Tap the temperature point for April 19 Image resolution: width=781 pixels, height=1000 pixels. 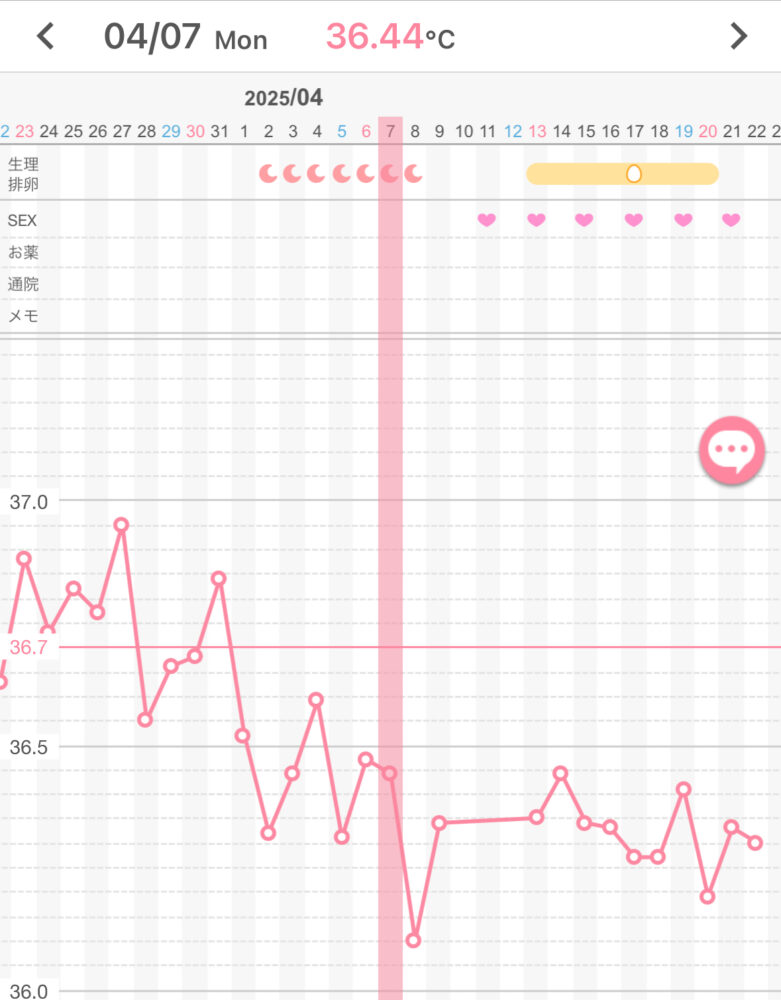coord(683,790)
